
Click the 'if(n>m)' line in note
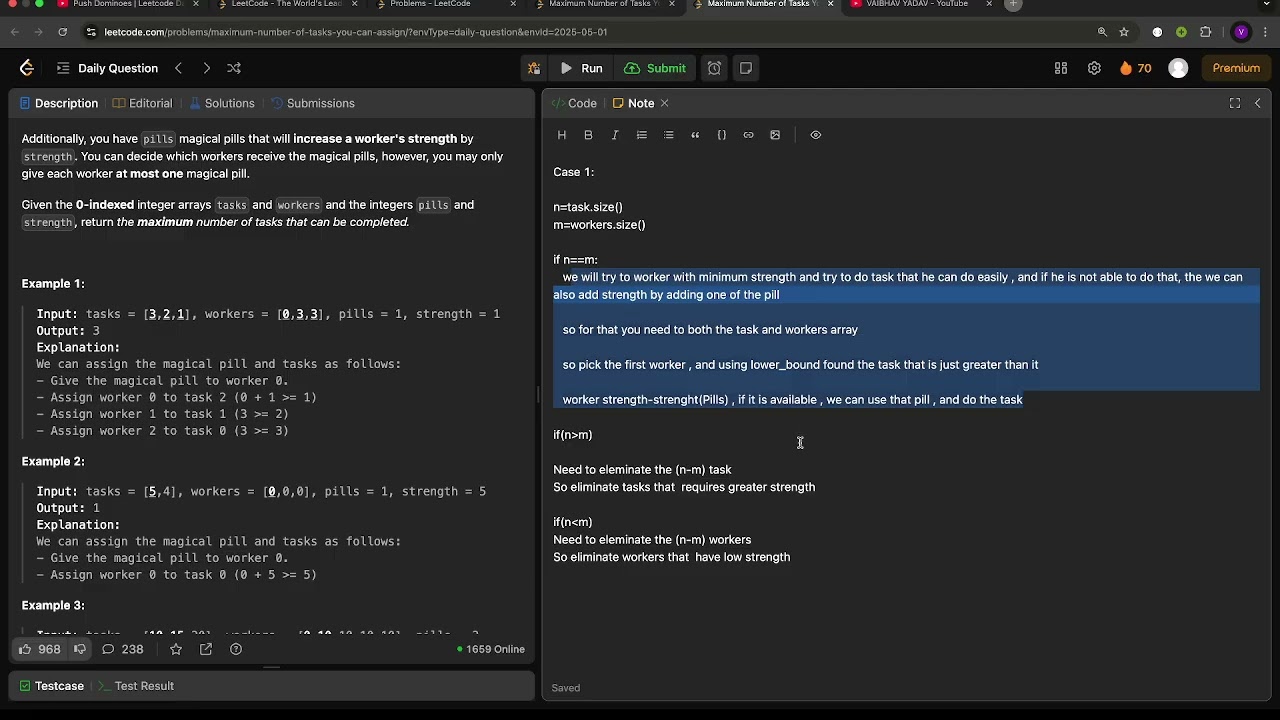573,435
